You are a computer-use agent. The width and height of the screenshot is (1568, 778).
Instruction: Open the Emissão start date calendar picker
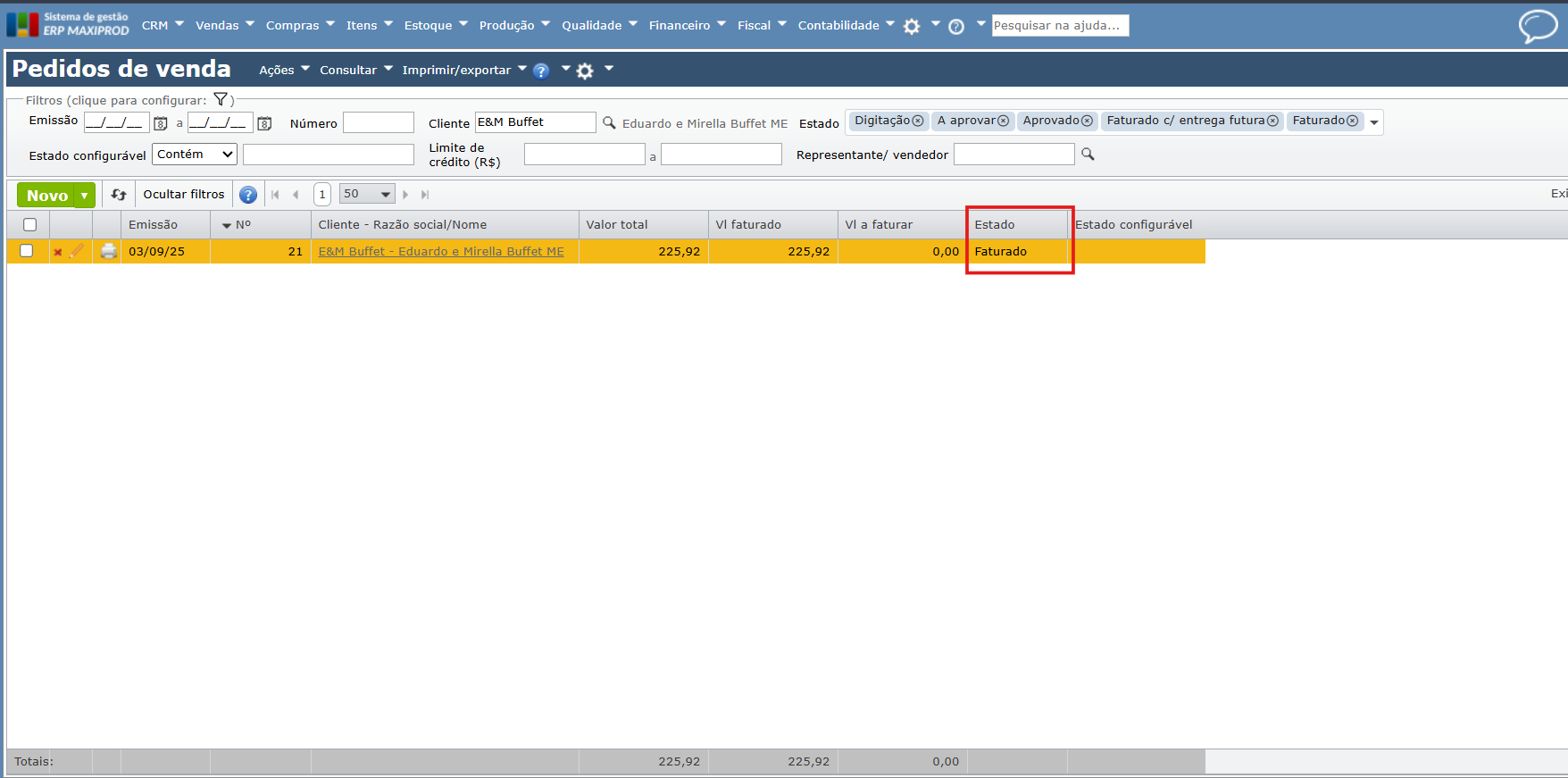(161, 123)
